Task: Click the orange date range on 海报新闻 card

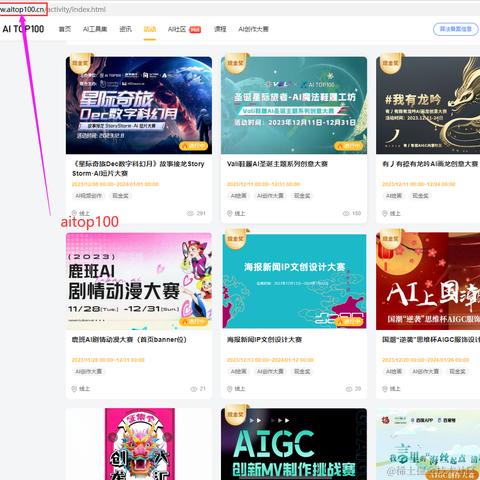Action: point(270,360)
